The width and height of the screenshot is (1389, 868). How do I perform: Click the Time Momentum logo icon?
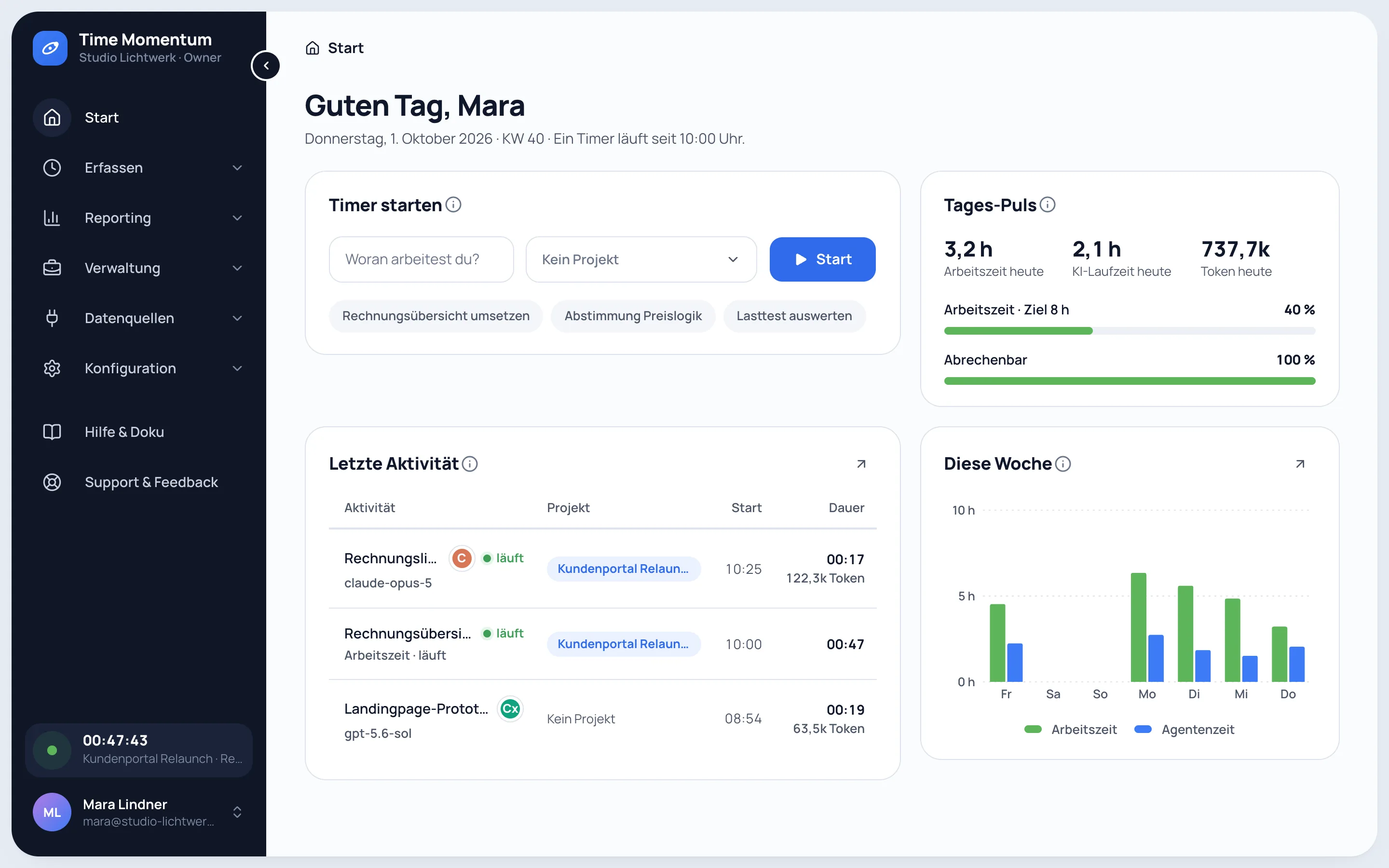pos(50,48)
